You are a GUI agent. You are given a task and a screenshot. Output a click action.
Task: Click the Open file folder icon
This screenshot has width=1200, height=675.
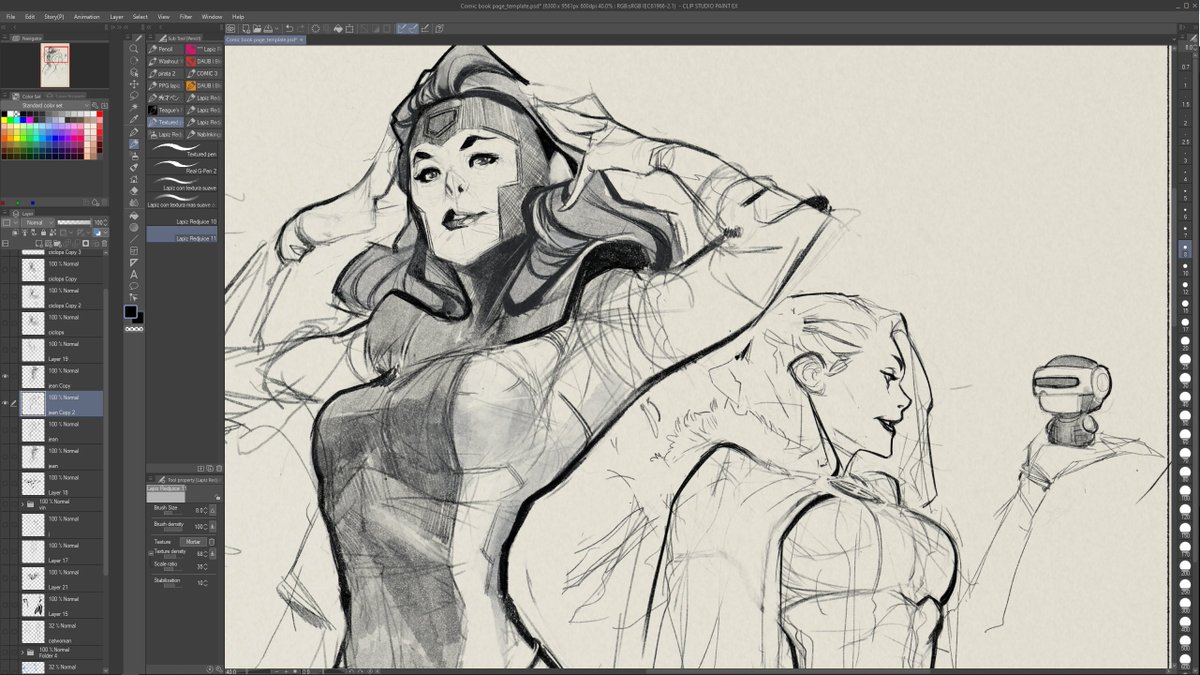coord(257,29)
